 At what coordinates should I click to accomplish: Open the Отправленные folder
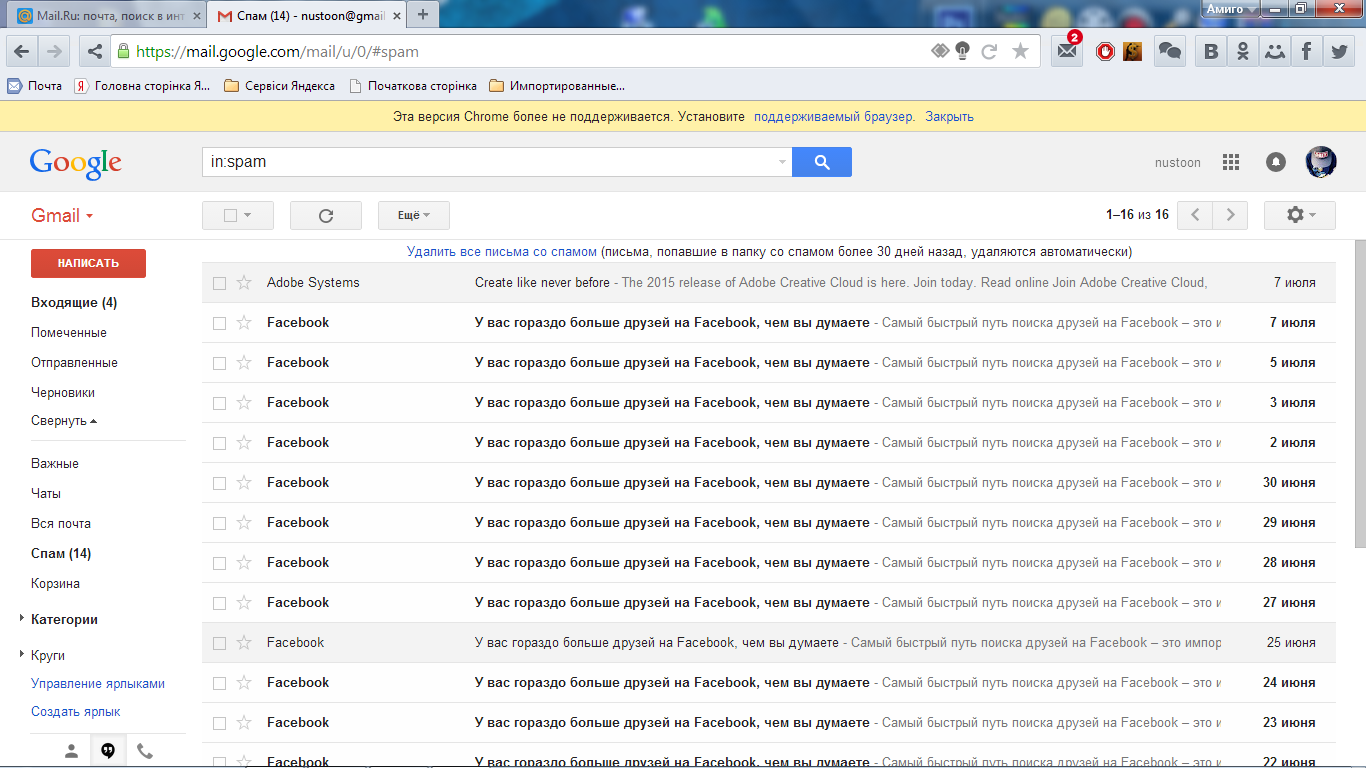click(x=74, y=362)
